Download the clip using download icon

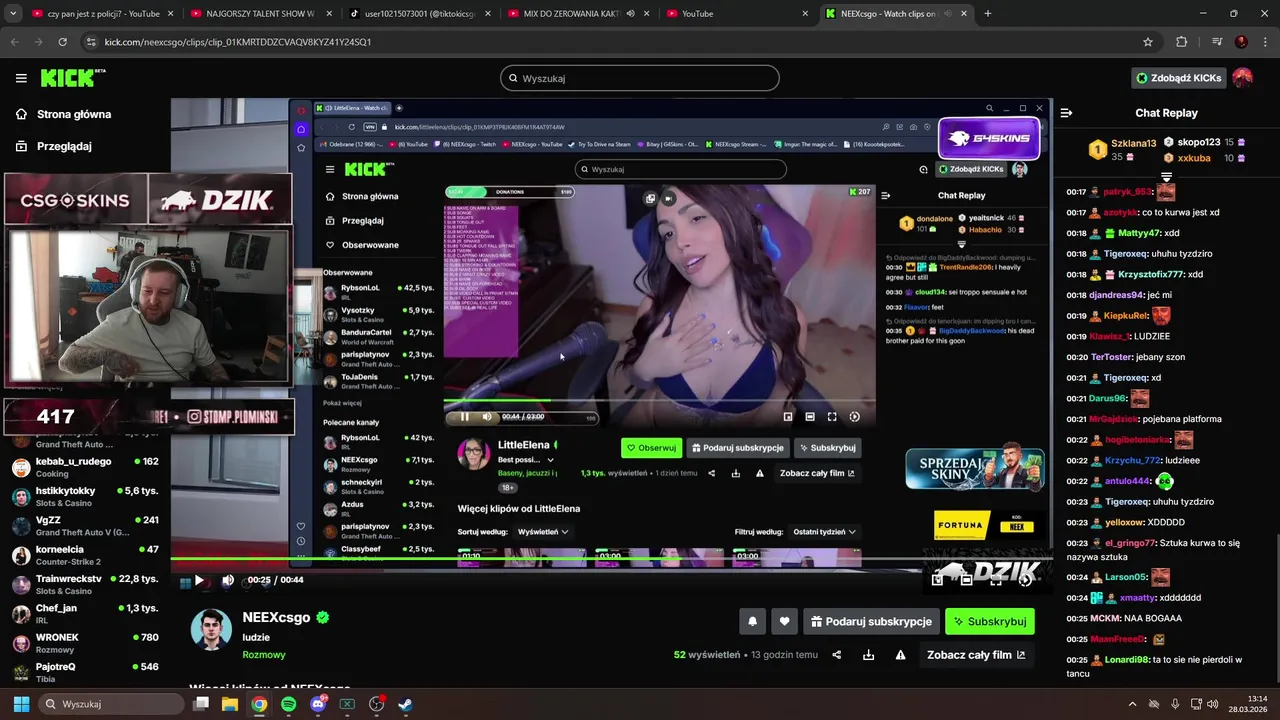click(868, 655)
